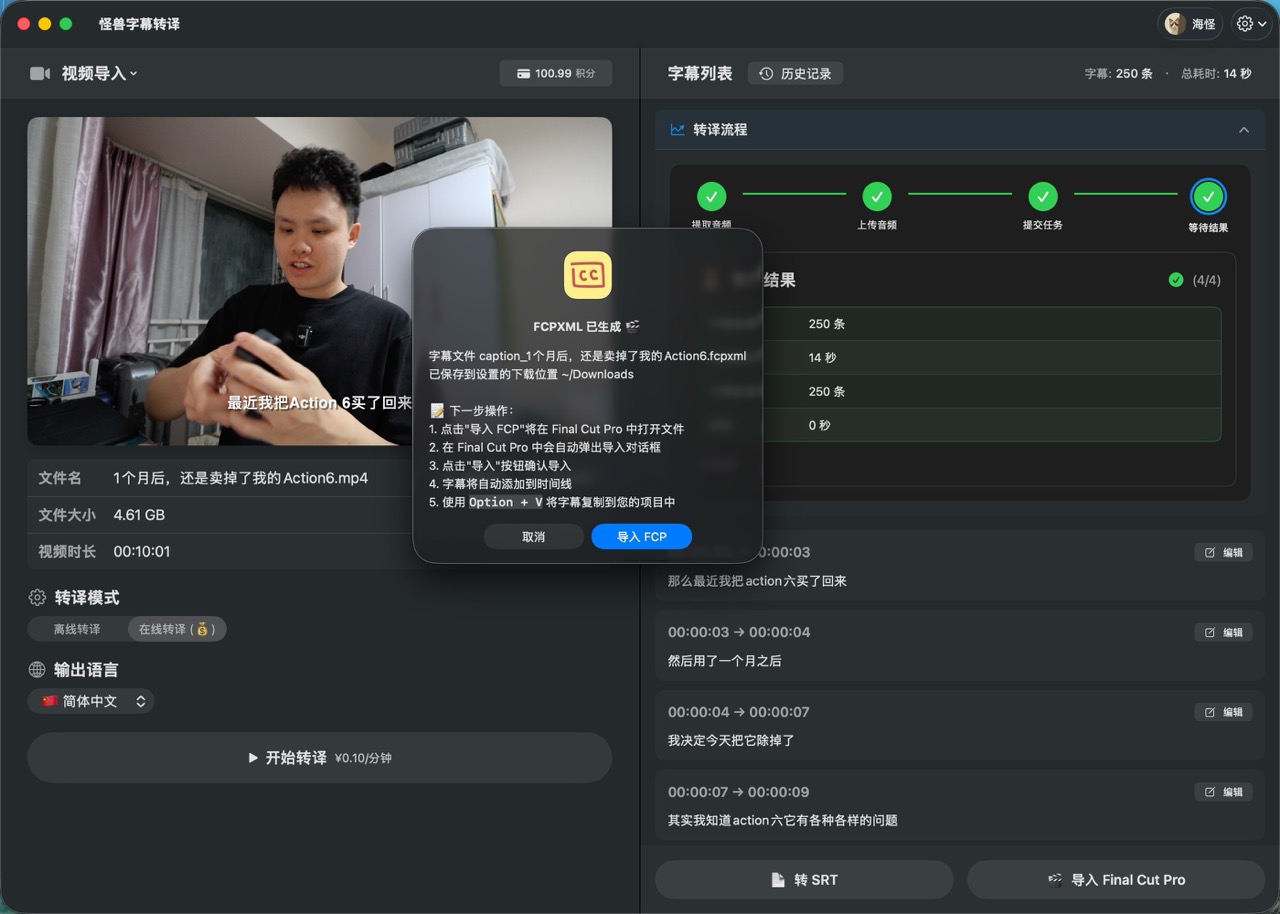The width and height of the screenshot is (1280, 914).
Task: Click the 字幕列表 heading
Action: pos(700,73)
